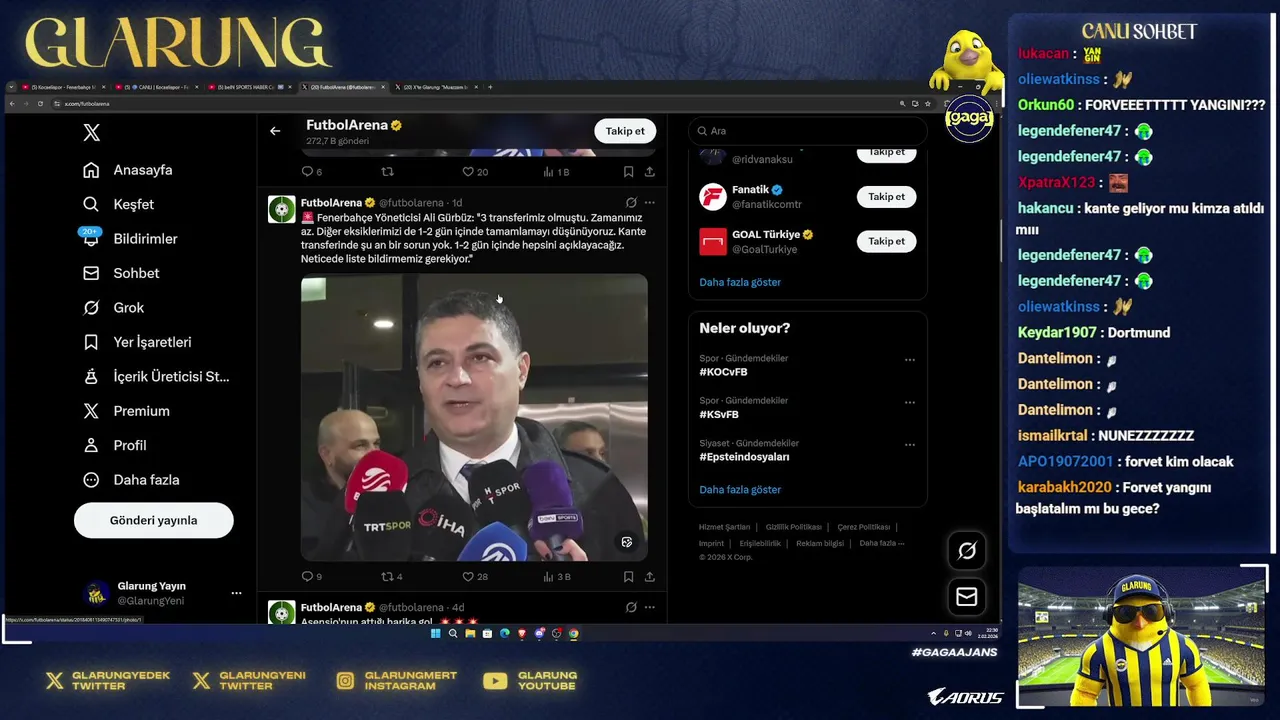View analytics of the Ali Gürbüz post
The height and width of the screenshot is (720, 1280).
tap(556, 576)
